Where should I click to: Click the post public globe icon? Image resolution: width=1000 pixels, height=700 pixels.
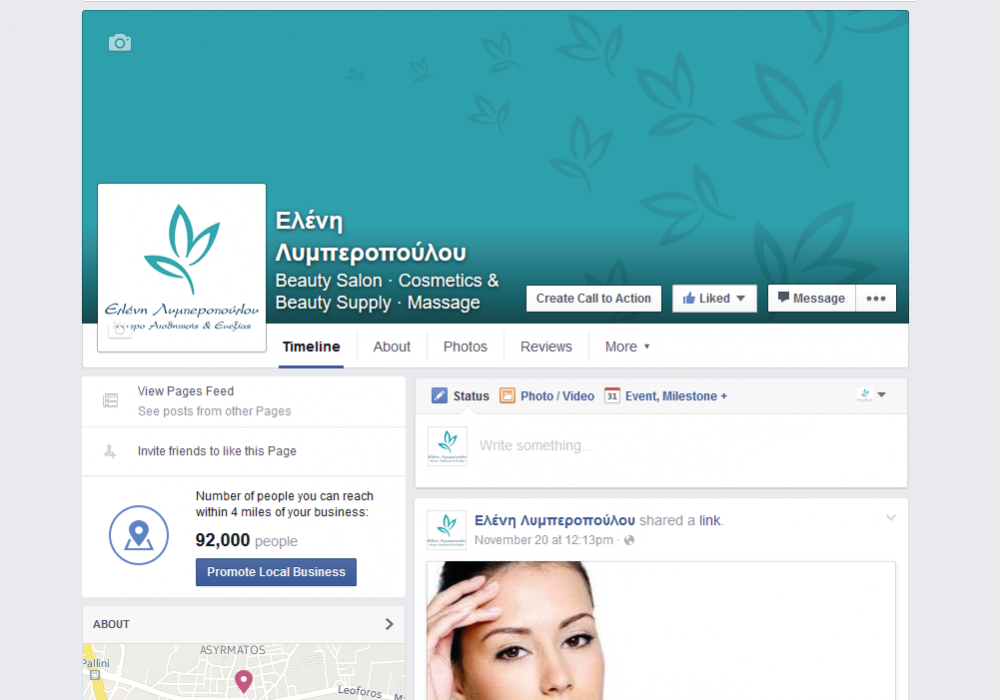coord(629,541)
